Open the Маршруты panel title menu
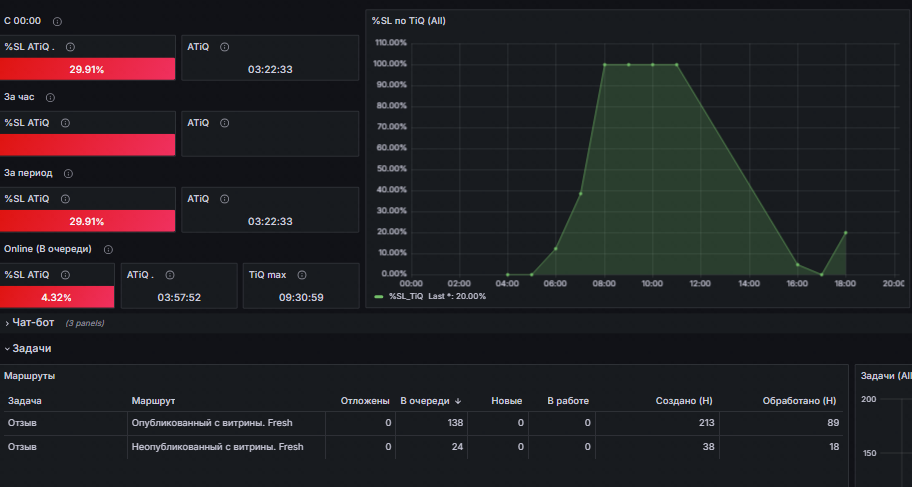912x487 pixels. (x=30, y=376)
